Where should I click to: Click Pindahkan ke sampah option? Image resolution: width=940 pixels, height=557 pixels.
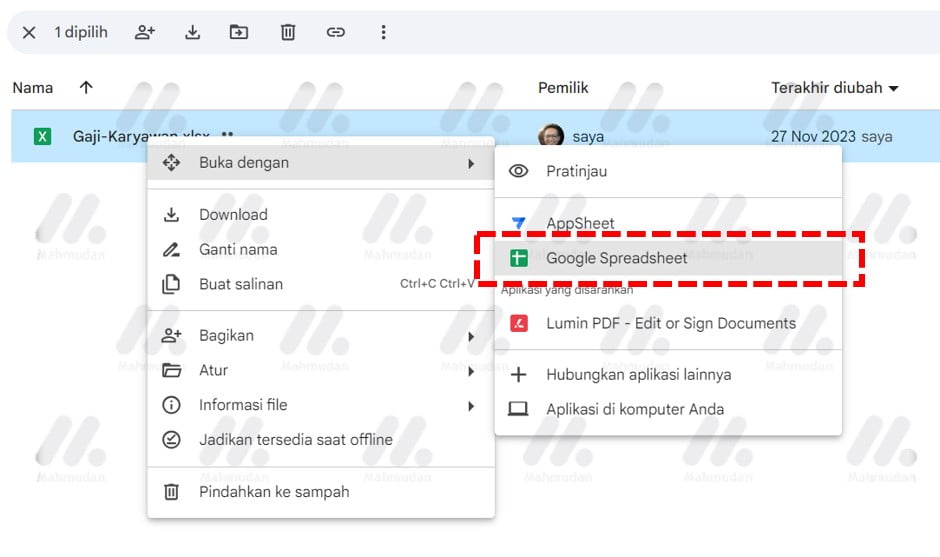coord(274,492)
